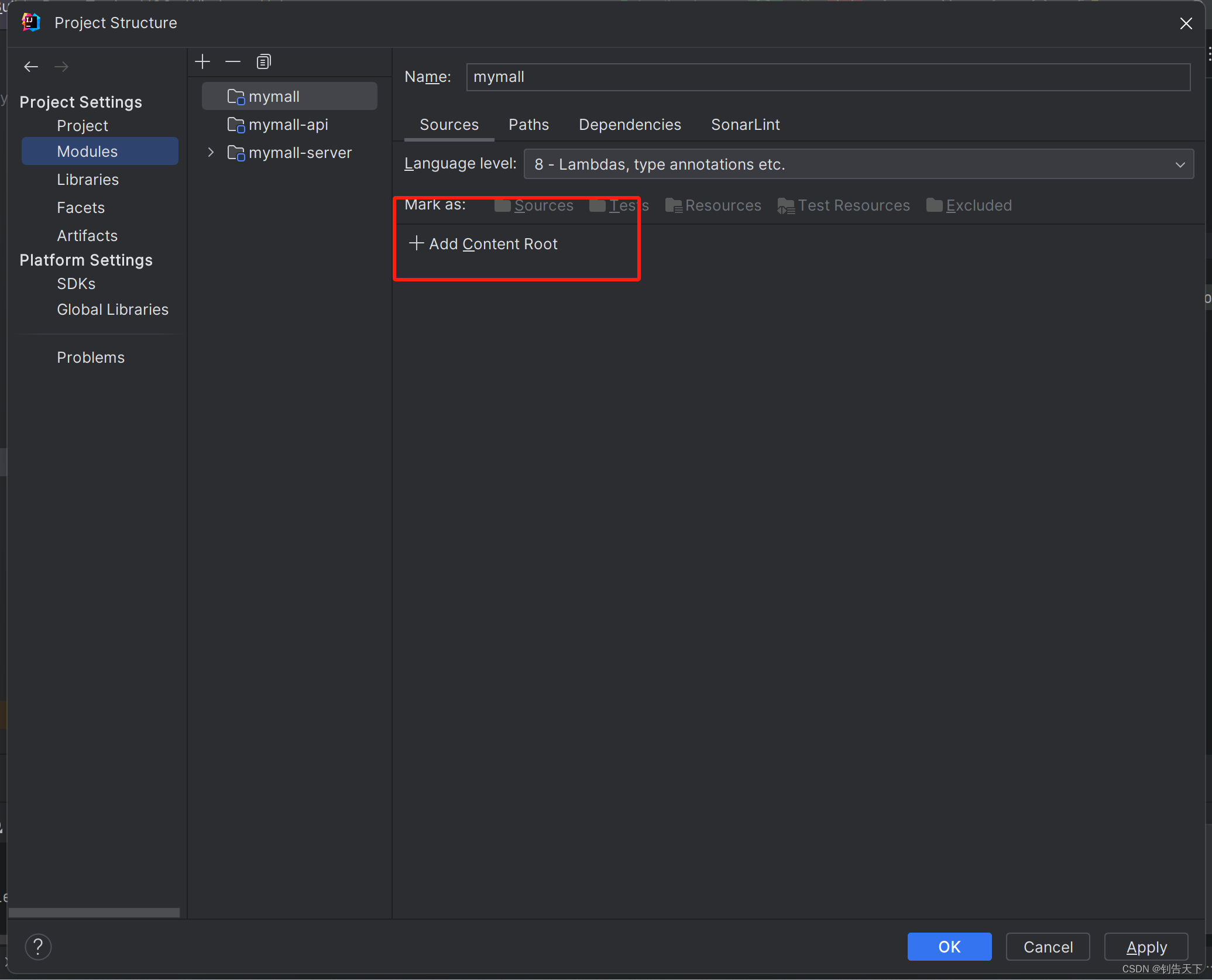Open the Paths tab

[528, 125]
